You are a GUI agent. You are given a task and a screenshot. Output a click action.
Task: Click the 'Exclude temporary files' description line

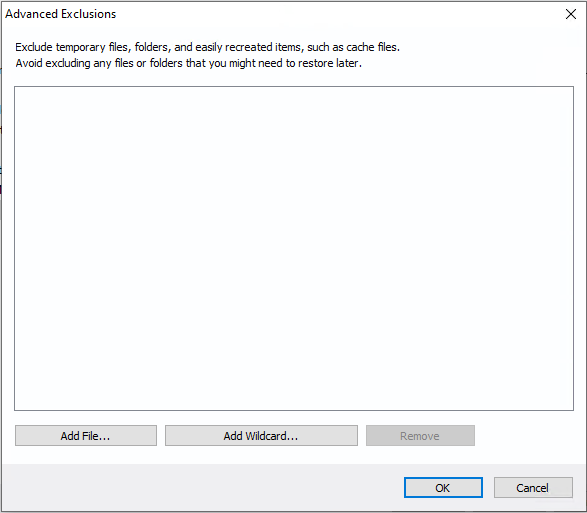click(207, 47)
